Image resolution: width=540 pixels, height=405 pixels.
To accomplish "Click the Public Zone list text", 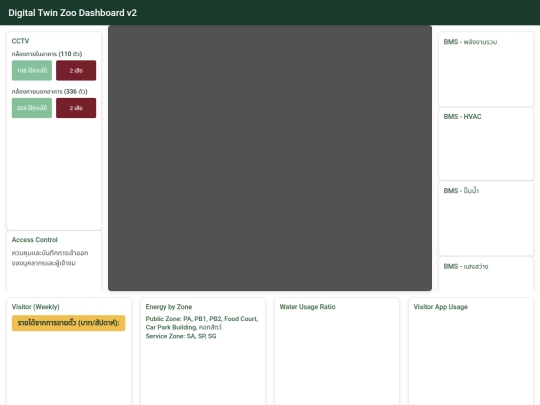I will [202, 323].
